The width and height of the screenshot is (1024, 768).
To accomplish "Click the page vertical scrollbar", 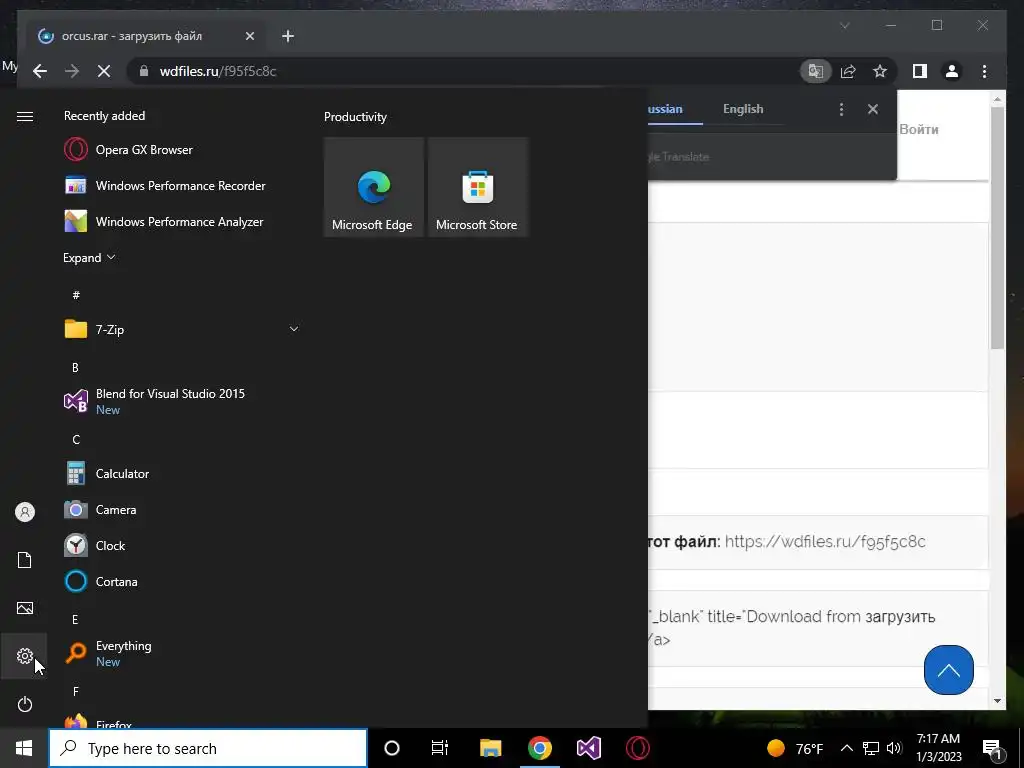I will click(x=997, y=229).
